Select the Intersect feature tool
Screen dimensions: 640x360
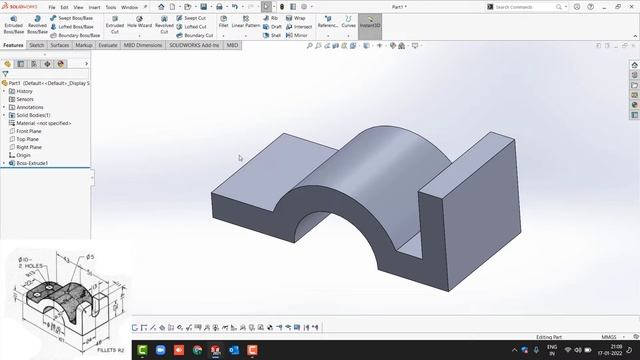(299, 27)
